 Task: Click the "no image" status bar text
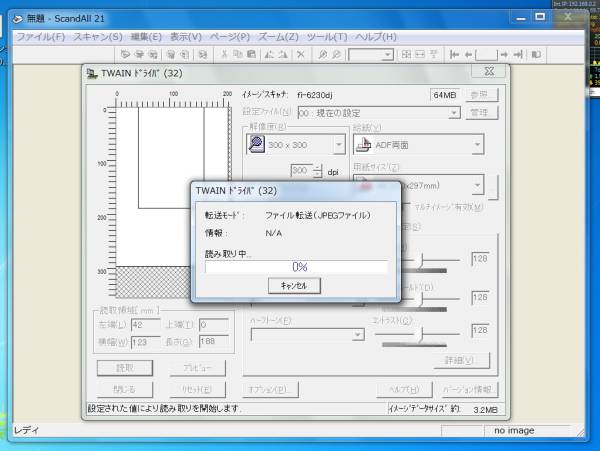pos(514,430)
